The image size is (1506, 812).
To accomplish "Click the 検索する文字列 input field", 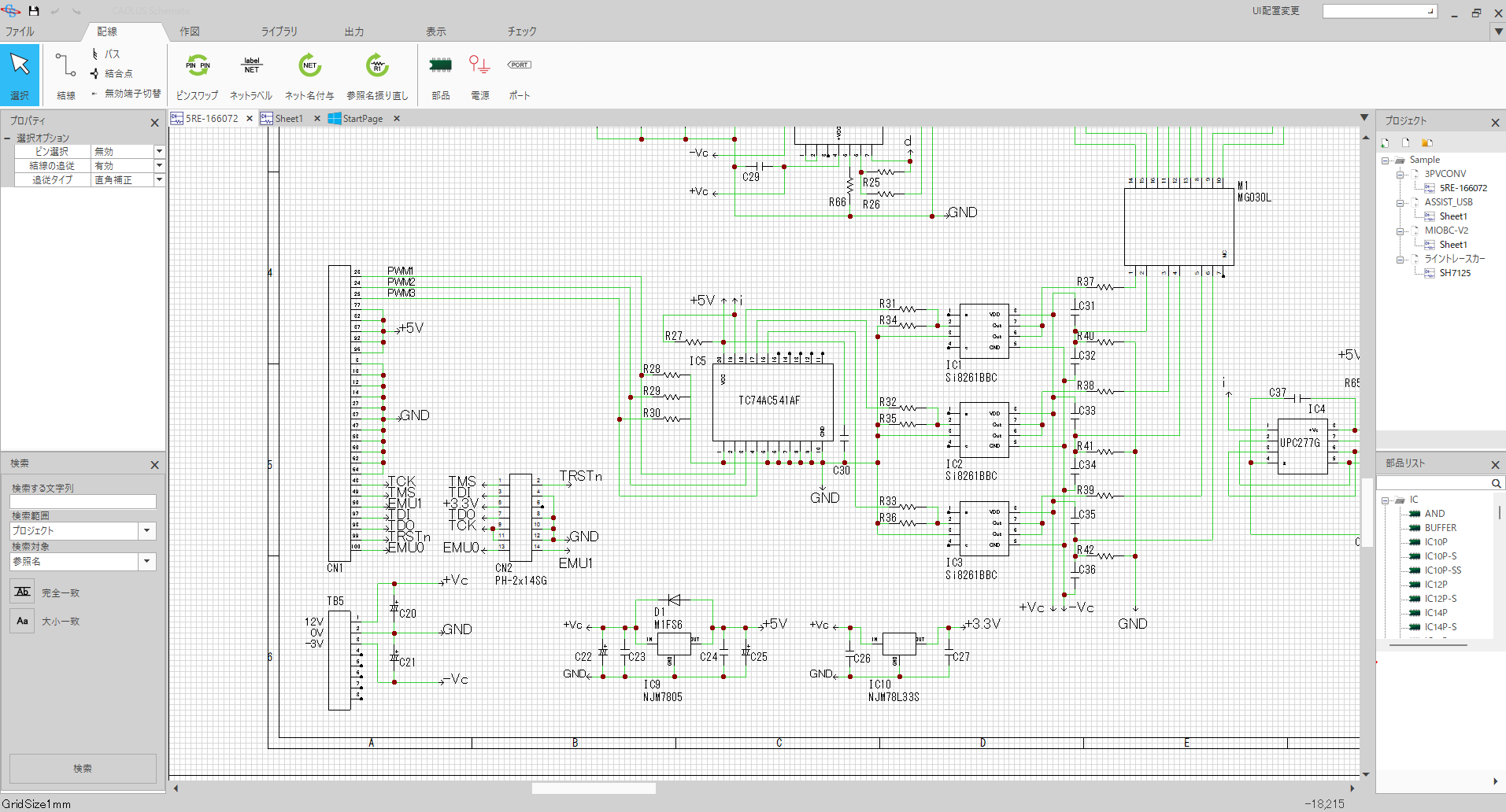I will coord(83,501).
